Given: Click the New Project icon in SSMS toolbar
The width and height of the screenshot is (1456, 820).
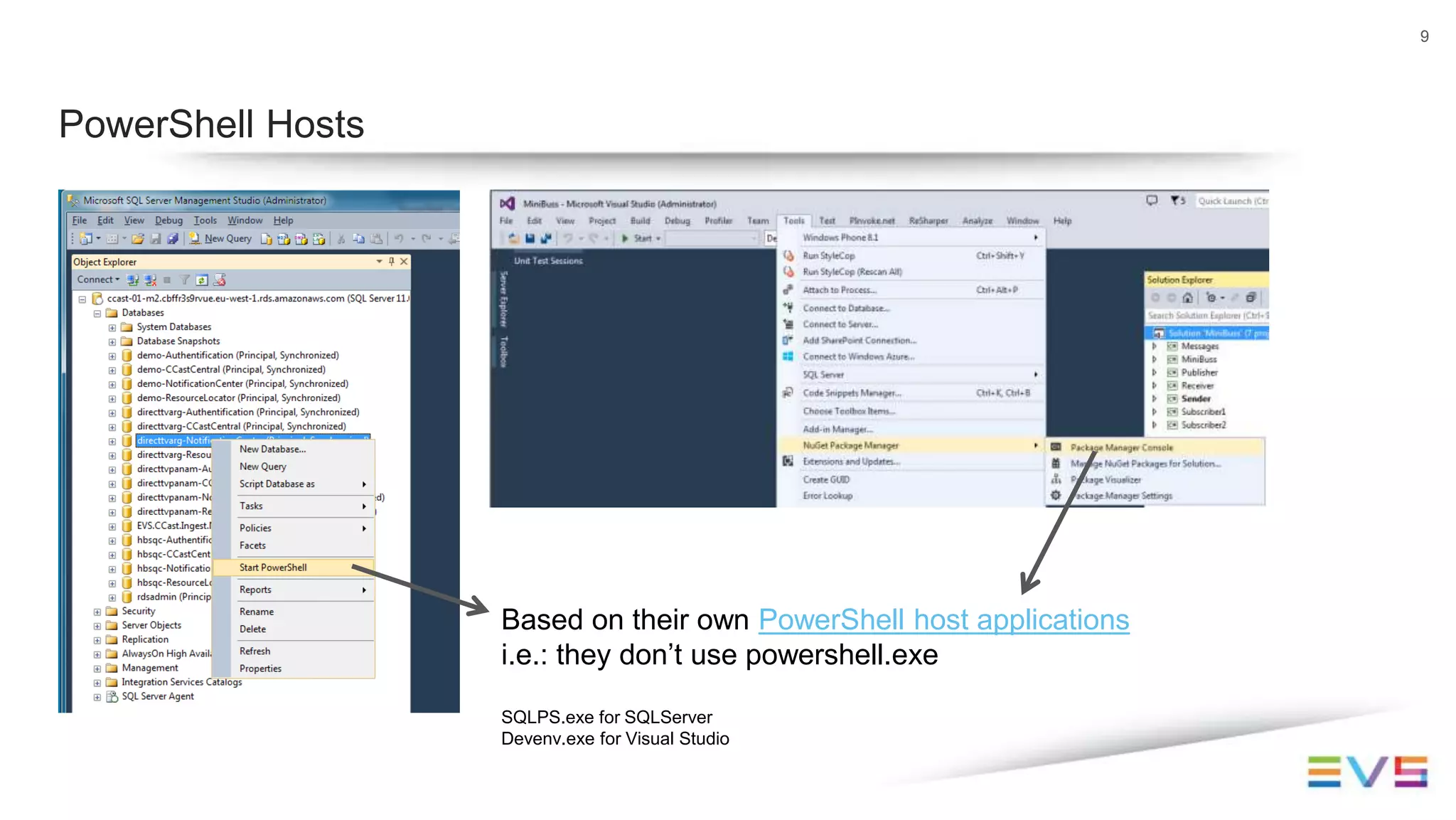Looking at the screenshot, I should (x=85, y=239).
